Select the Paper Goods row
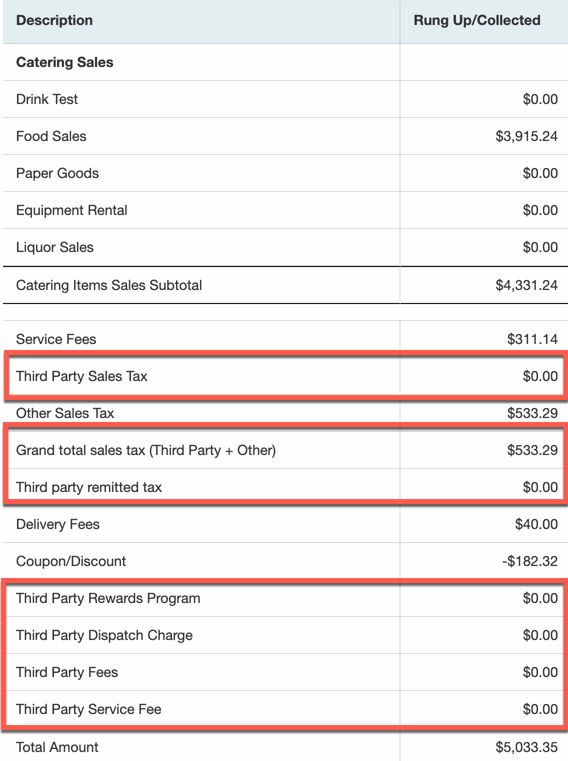This screenshot has height=761, width=568. (285, 173)
